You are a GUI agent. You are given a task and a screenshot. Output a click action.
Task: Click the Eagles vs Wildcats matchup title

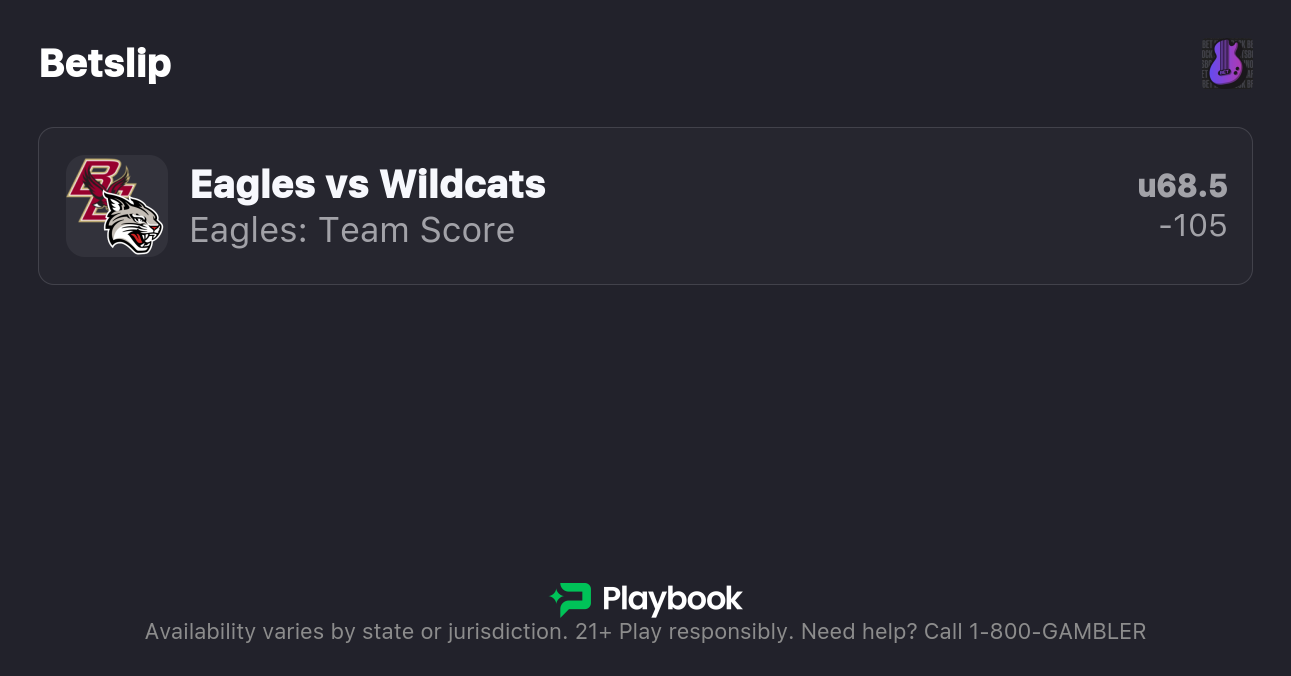pos(367,185)
